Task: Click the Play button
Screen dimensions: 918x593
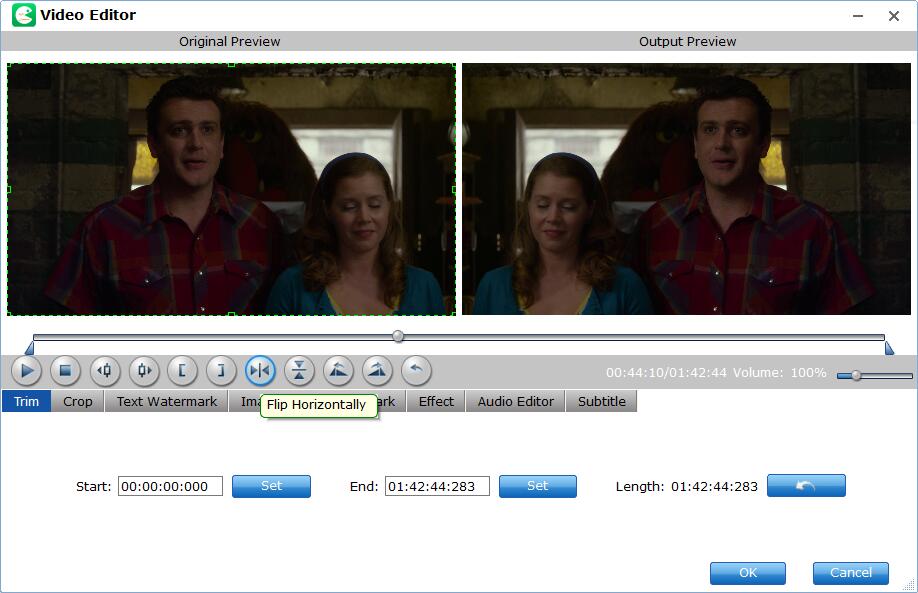Action: [26, 371]
